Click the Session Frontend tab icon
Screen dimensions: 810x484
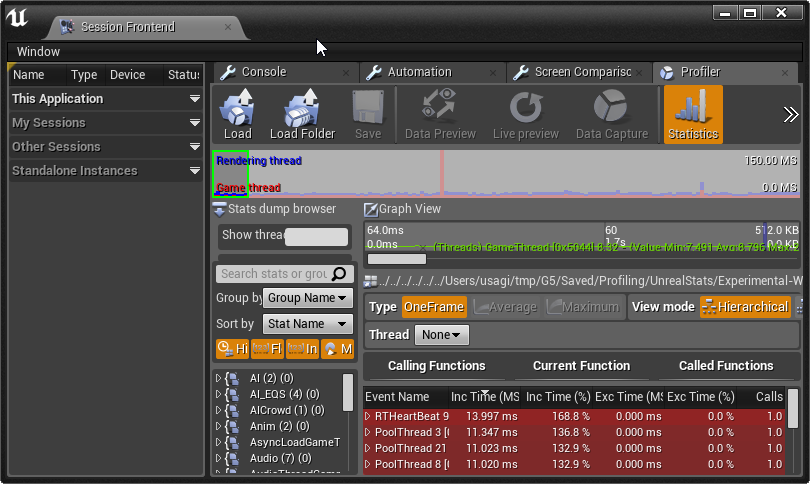click(x=67, y=27)
